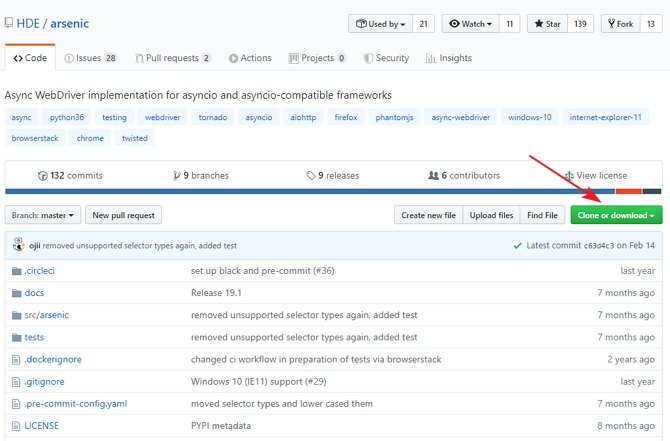The width and height of the screenshot is (670, 441).
Task: Open the Used by dropdown
Action: (x=380, y=24)
